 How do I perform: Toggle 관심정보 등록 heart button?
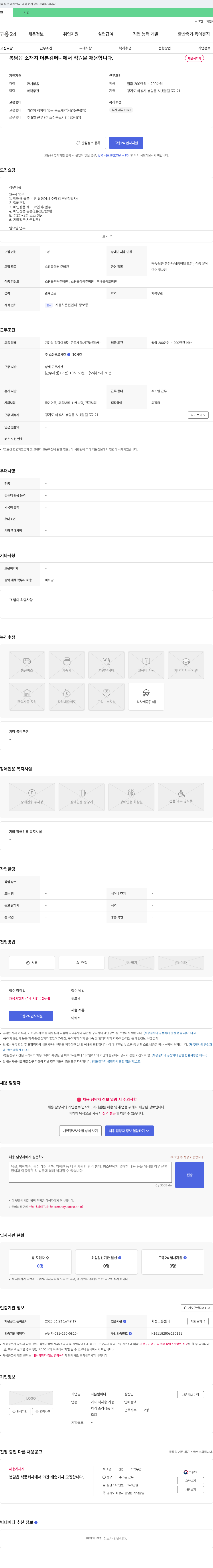click(x=88, y=143)
